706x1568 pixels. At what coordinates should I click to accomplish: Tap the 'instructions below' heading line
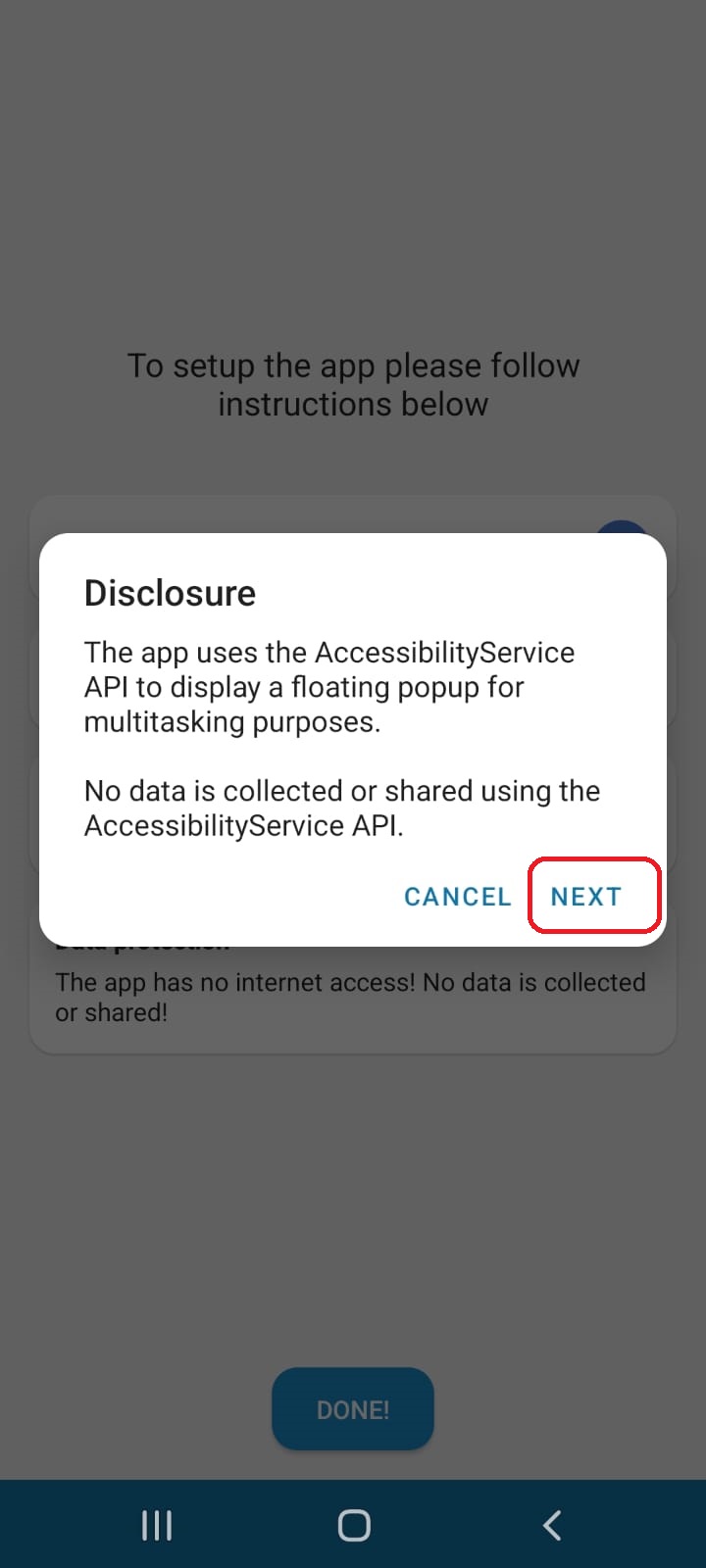click(353, 404)
